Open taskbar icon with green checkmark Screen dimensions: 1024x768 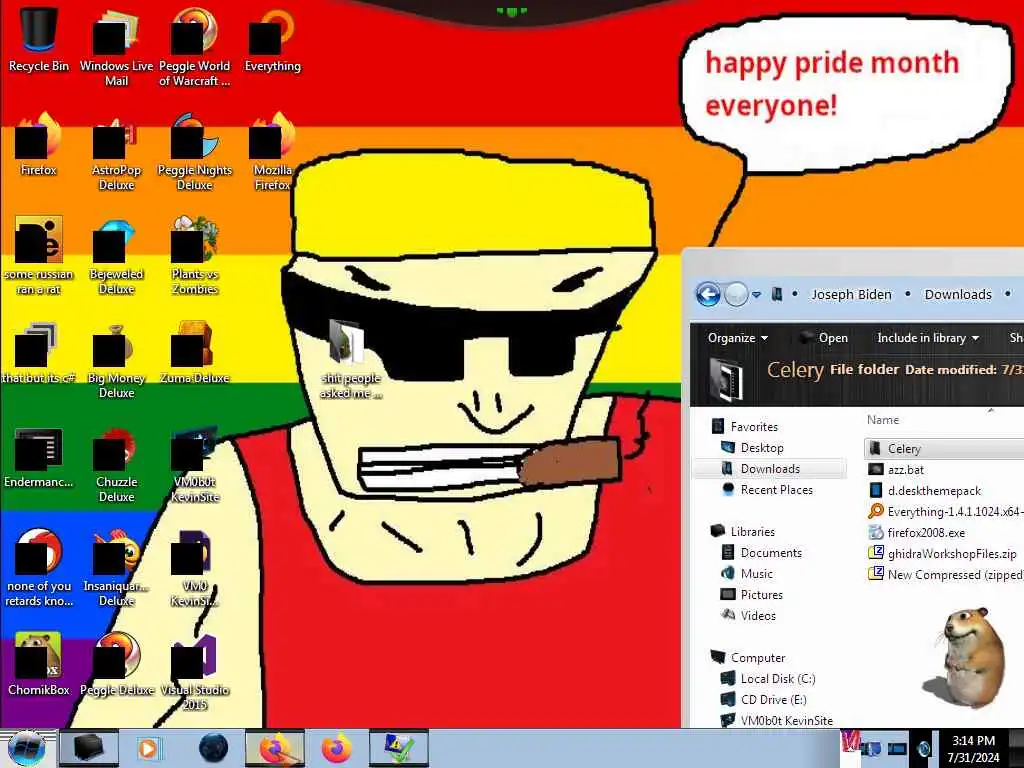[398, 748]
